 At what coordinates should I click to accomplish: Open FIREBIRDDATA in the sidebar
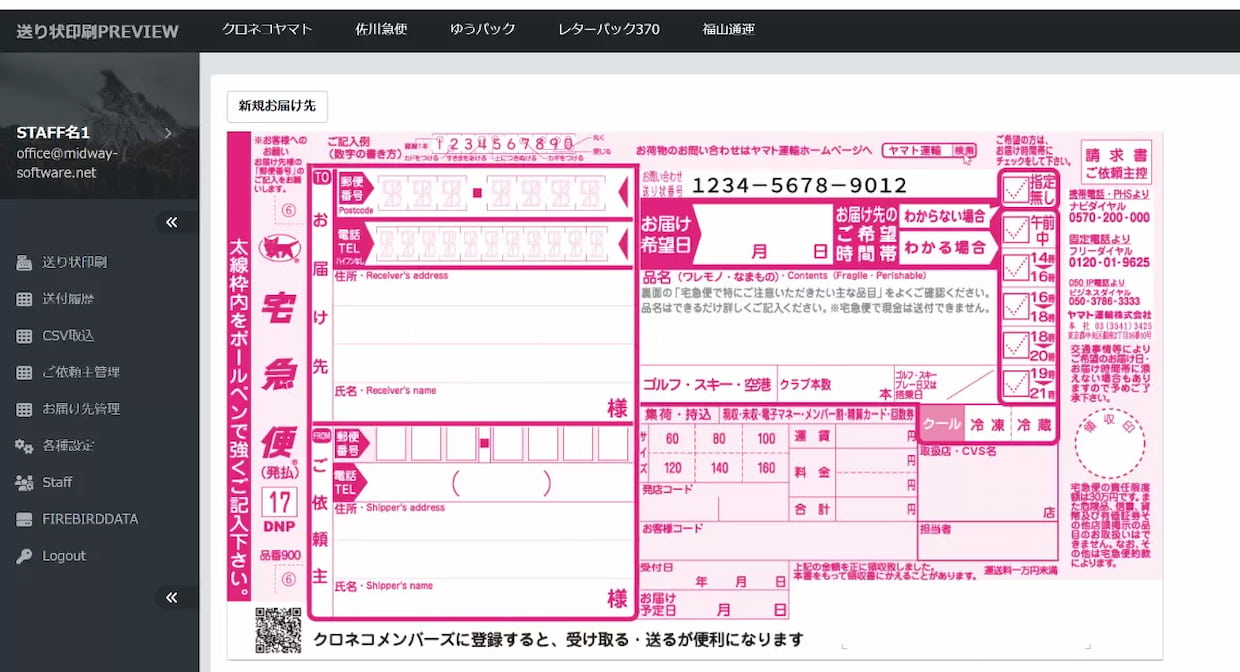(x=90, y=519)
